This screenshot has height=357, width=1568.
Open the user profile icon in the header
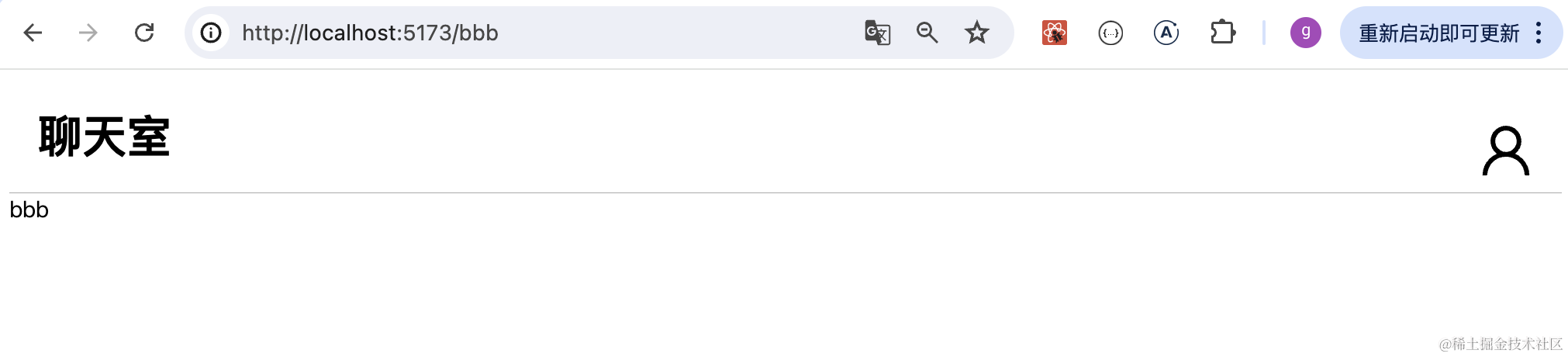coord(1505,151)
